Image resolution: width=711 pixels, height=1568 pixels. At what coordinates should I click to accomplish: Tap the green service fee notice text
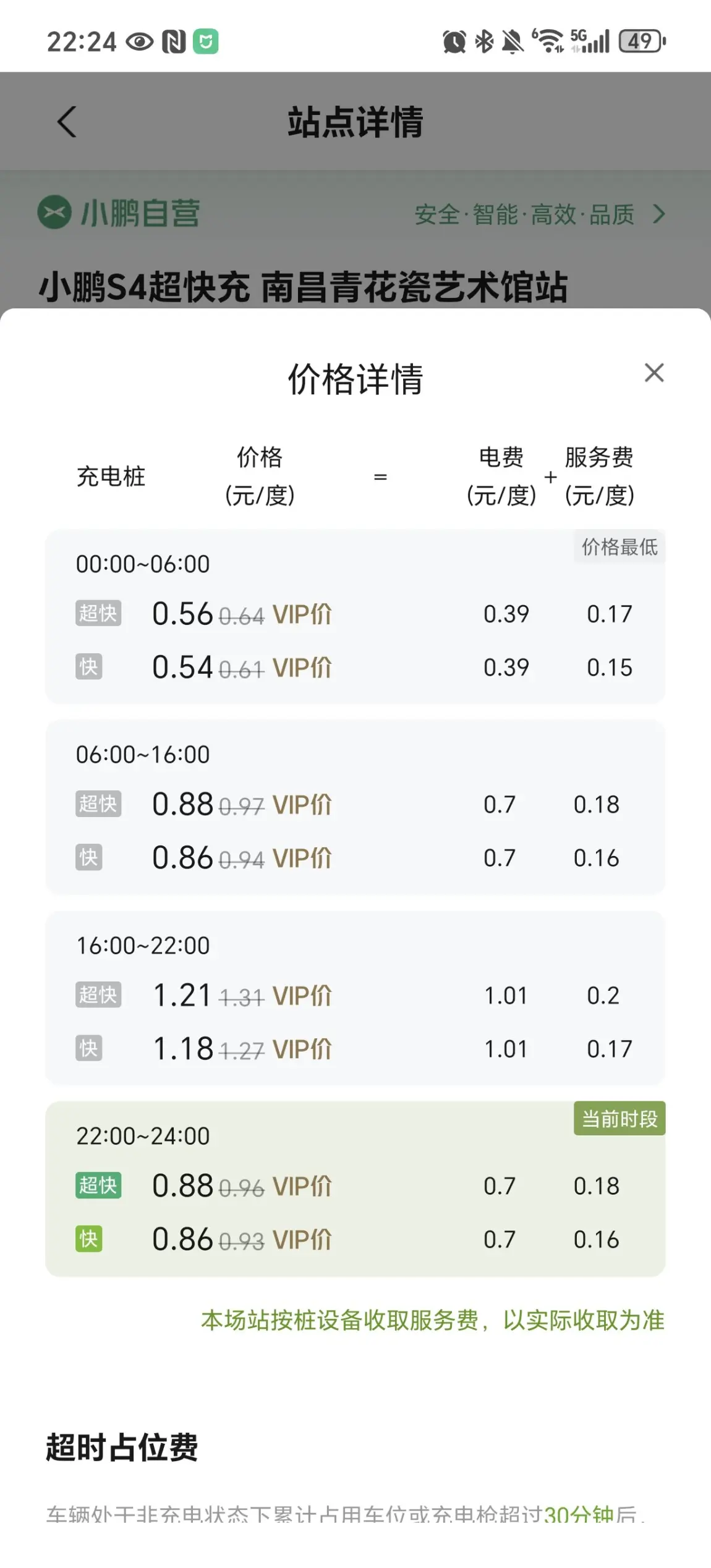click(x=433, y=1320)
